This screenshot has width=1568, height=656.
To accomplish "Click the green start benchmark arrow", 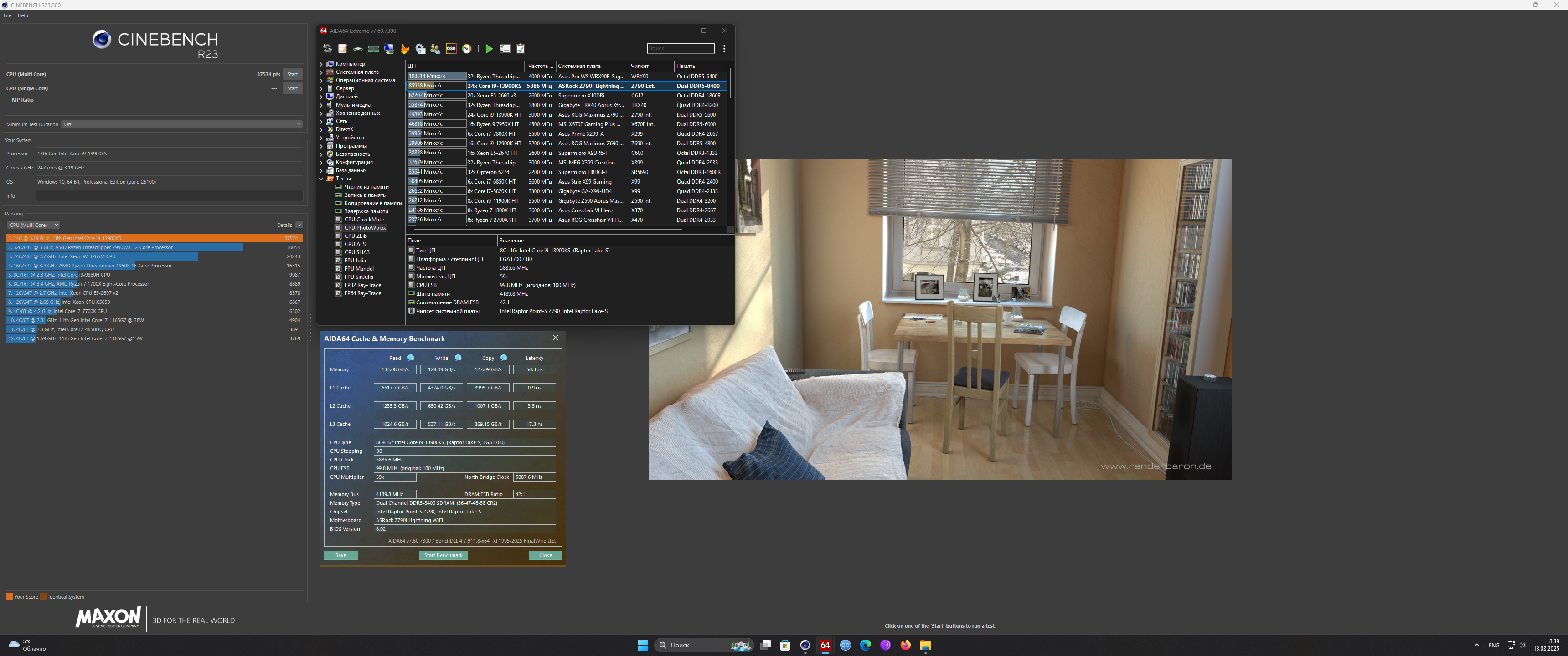I will (x=489, y=49).
